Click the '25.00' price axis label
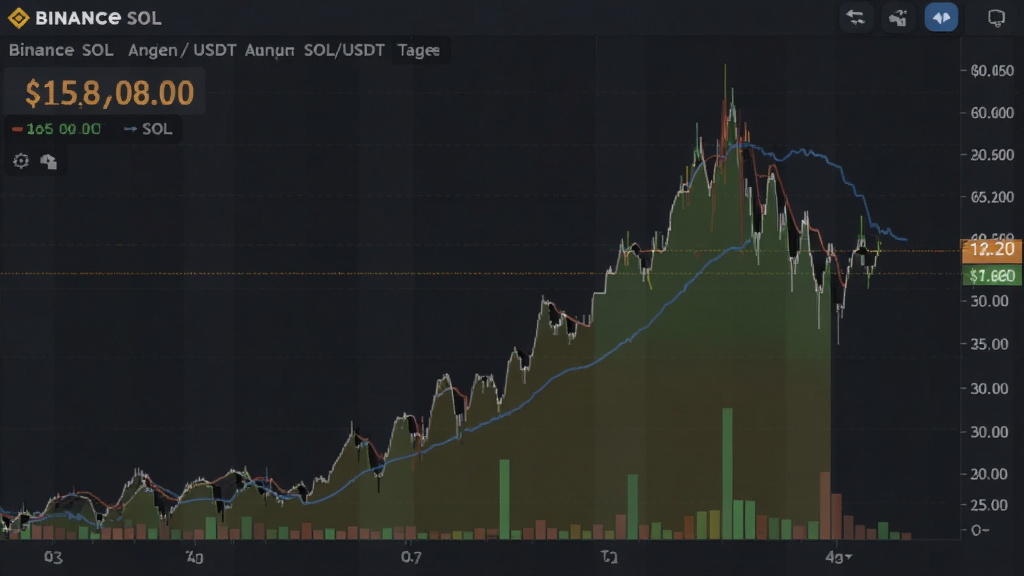 click(x=989, y=505)
